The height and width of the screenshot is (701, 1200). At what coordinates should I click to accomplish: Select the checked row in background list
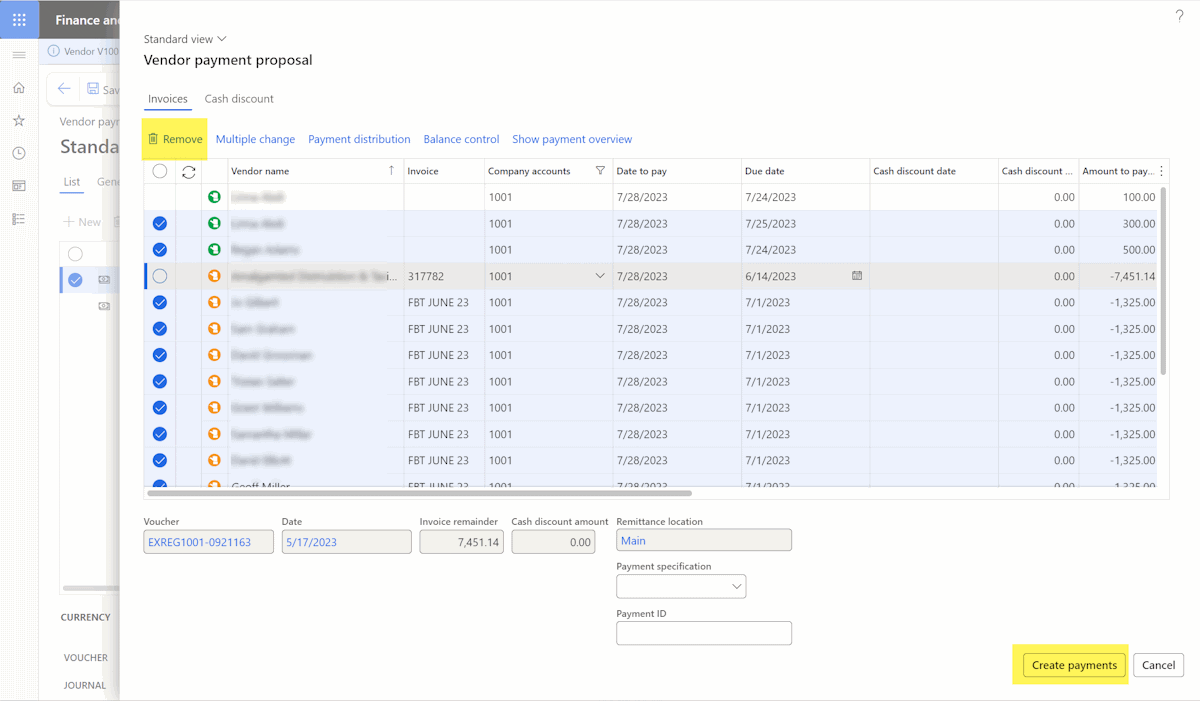[75, 280]
